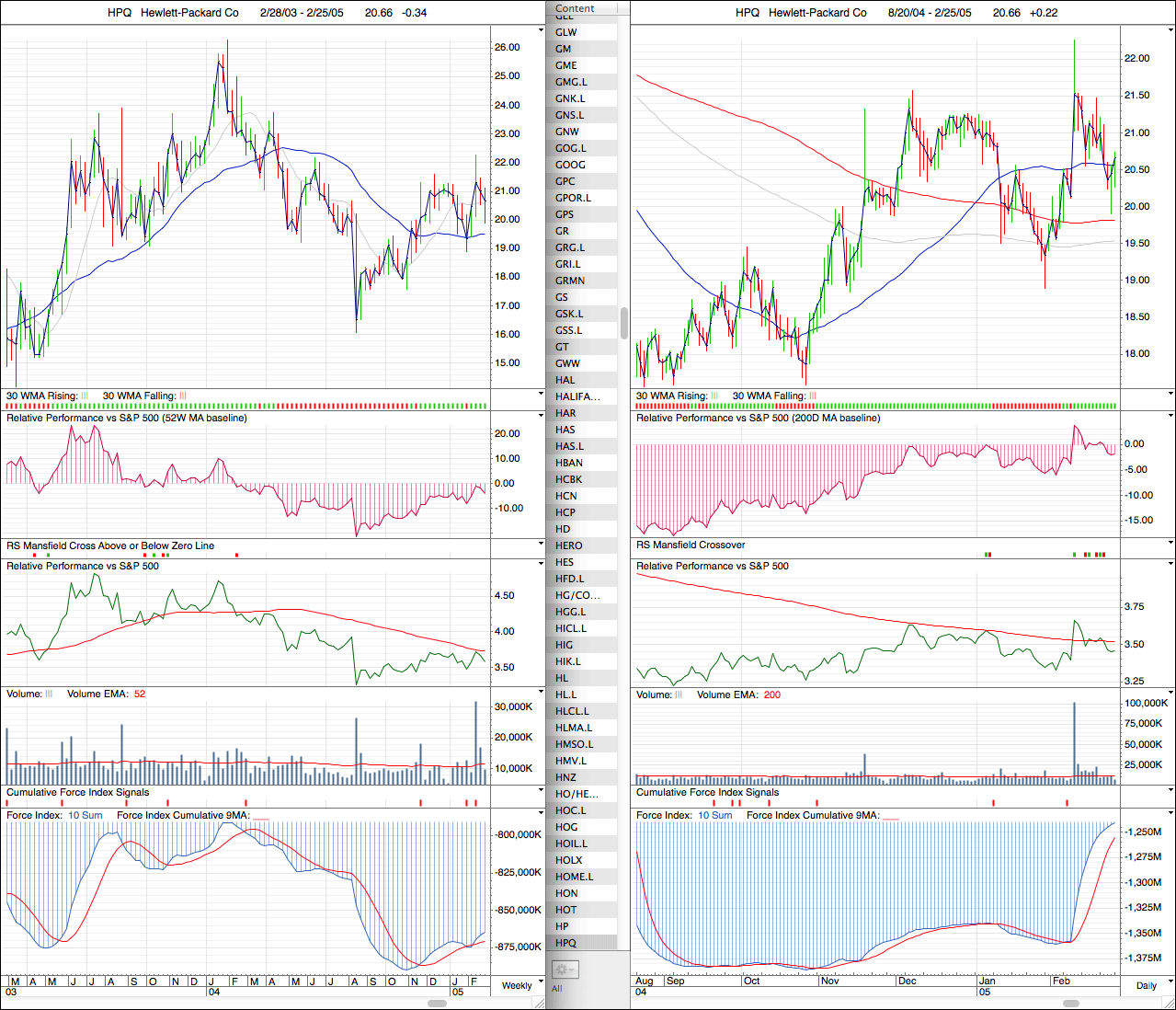Open the weekly Volume panel menu arrow
1176x1010 pixels.
[x=541, y=691]
